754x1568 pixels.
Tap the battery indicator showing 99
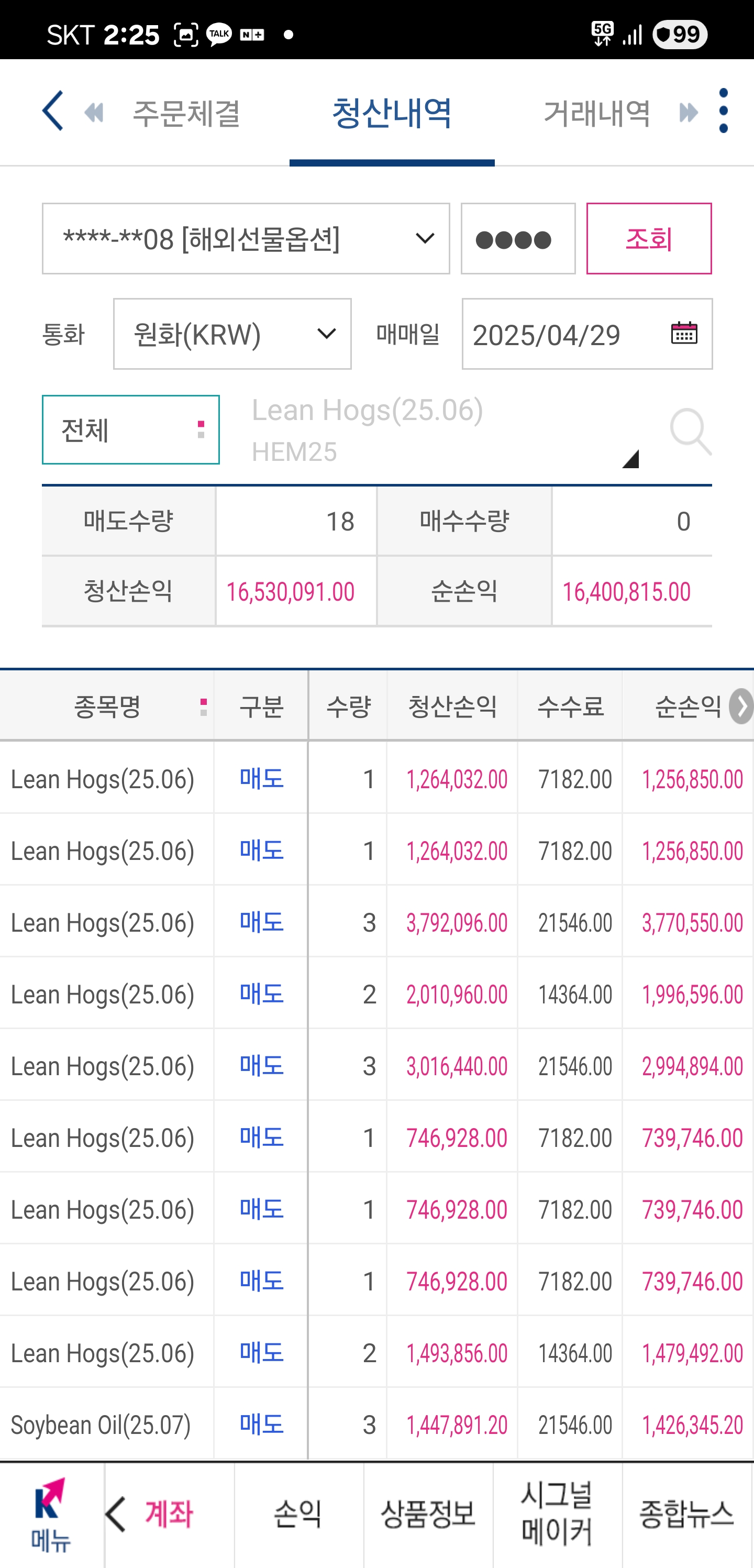pos(680,34)
